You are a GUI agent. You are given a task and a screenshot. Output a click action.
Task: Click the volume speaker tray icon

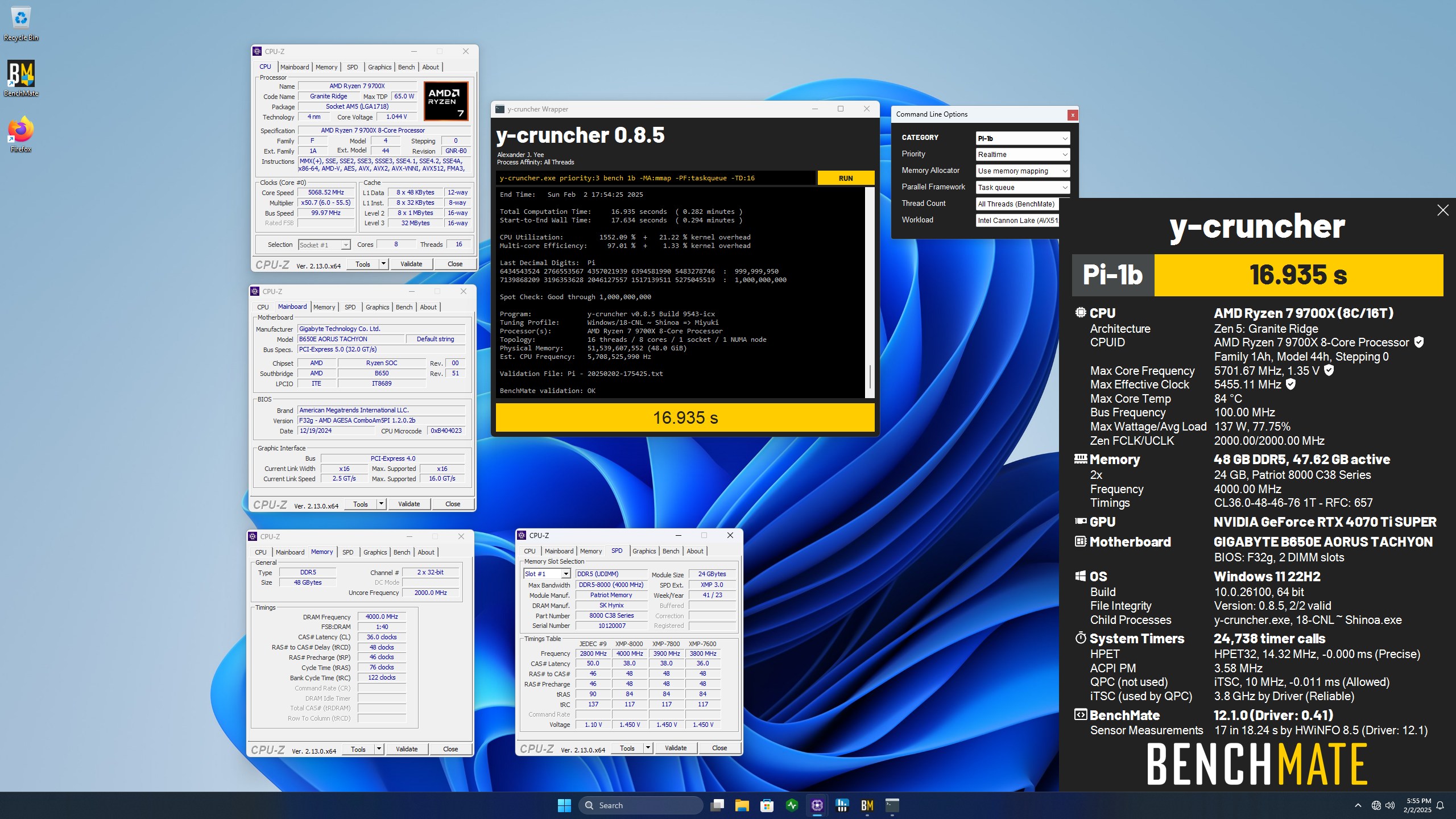coord(1391,805)
